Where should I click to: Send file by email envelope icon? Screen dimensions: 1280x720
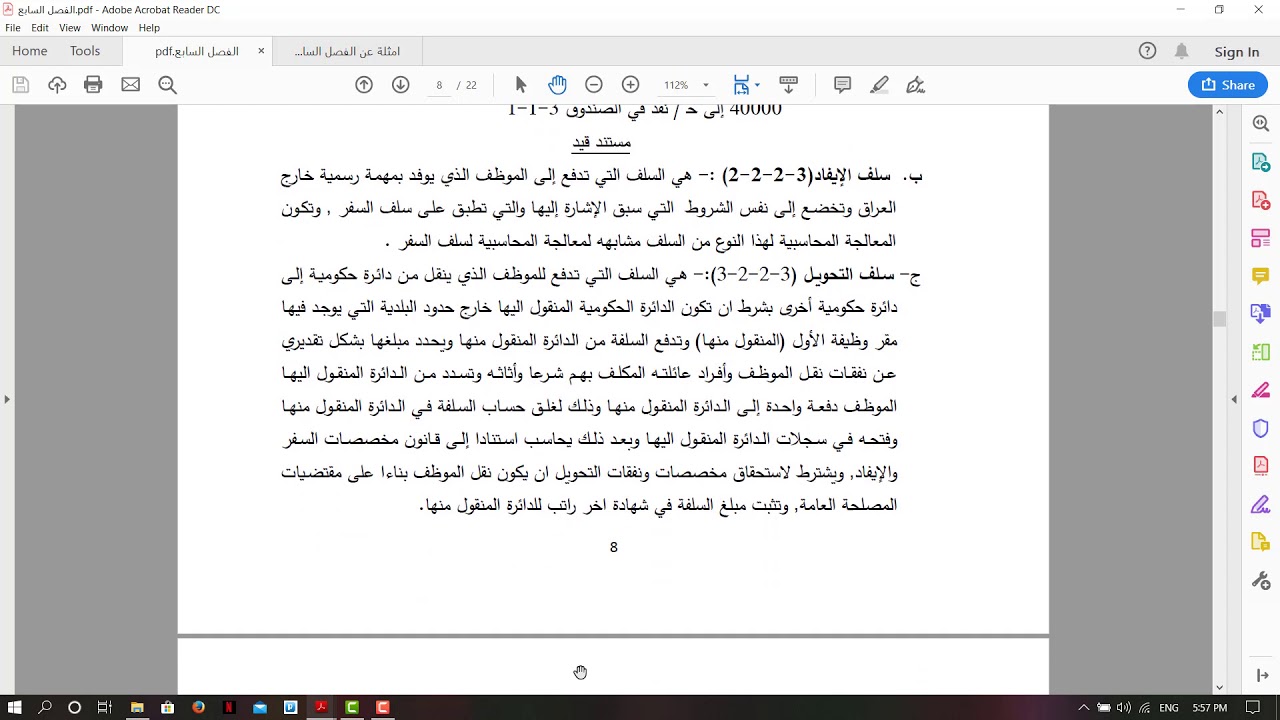point(130,85)
